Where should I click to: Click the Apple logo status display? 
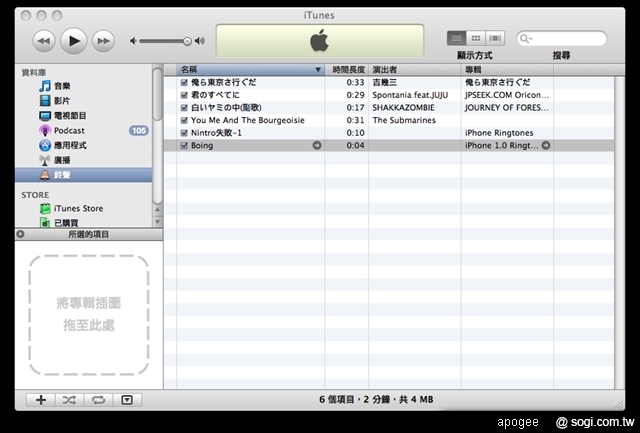[320, 40]
